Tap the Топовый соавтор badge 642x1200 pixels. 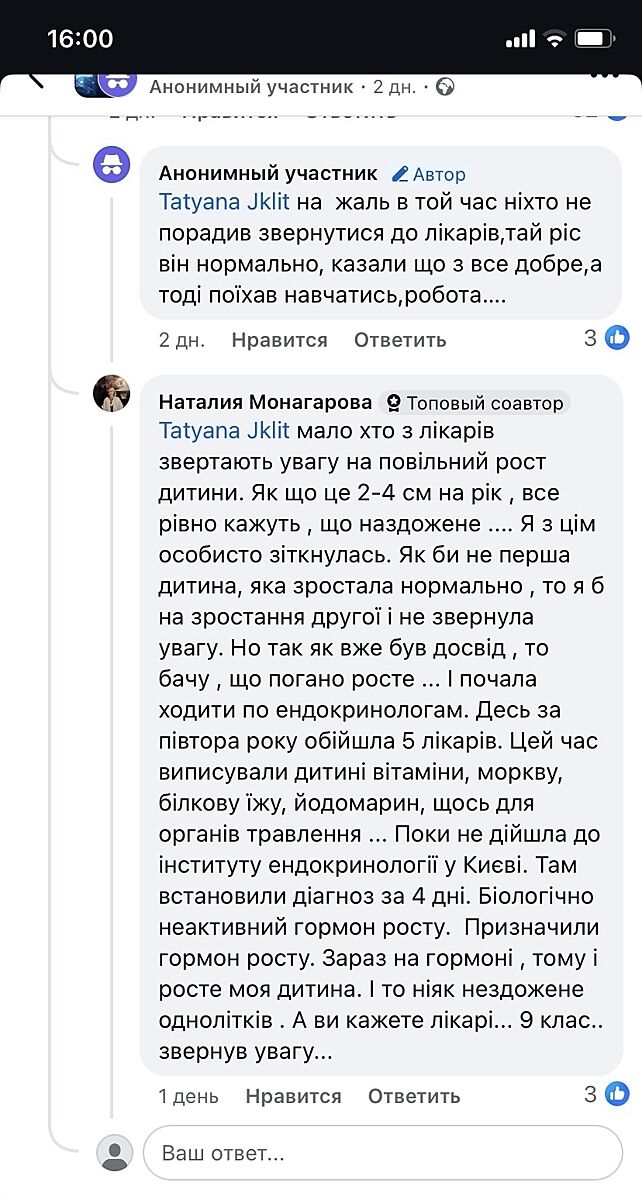click(476, 404)
